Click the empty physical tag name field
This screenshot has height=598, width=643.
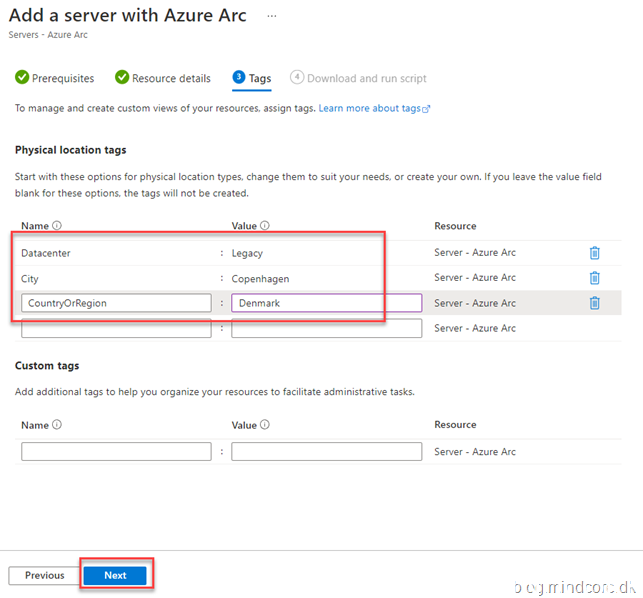[115, 328]
